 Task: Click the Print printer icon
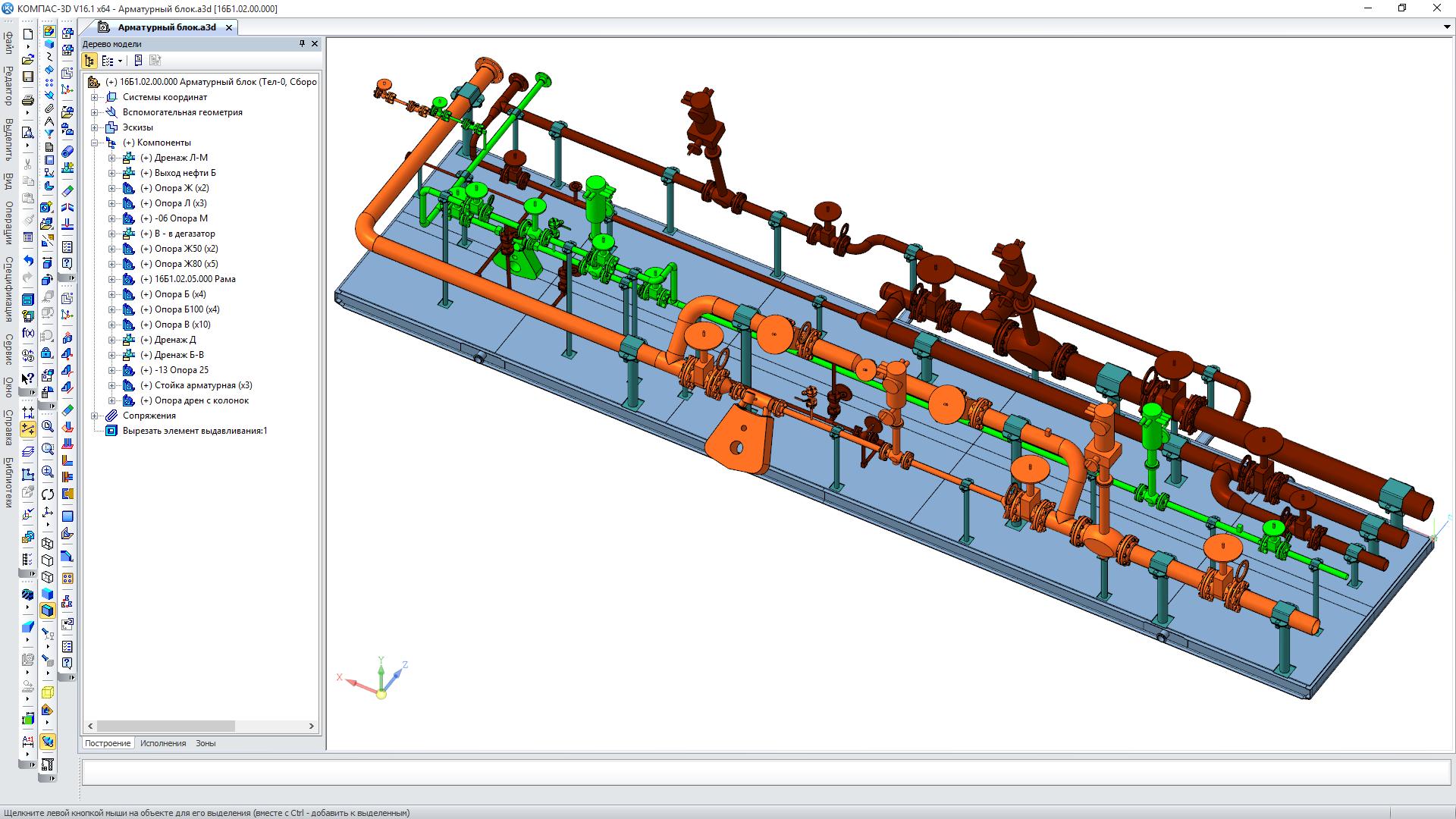(28, 100)
